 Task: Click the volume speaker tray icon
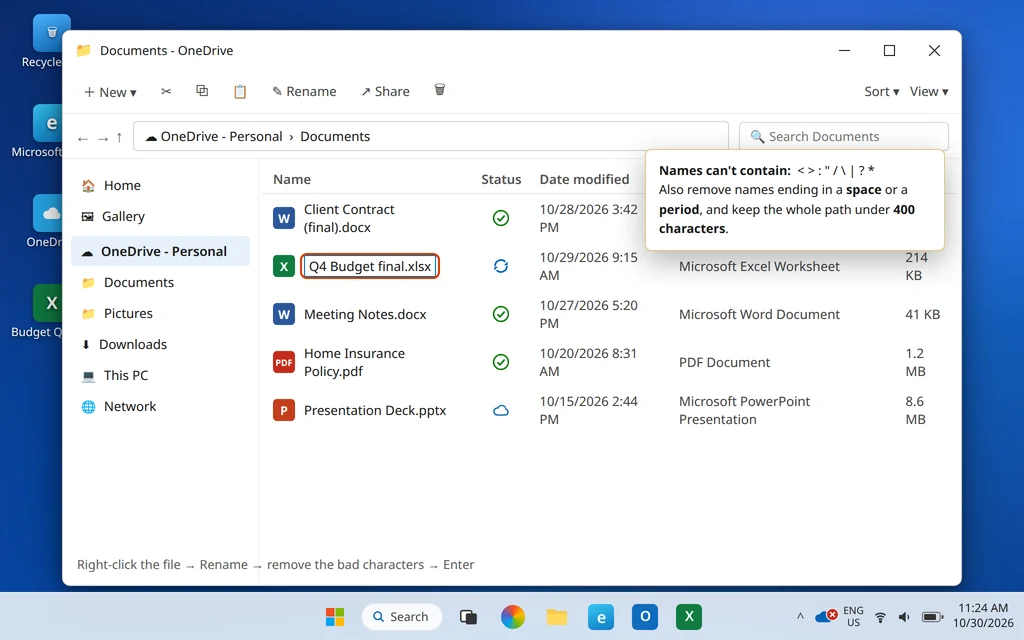[x=904, y=617]
